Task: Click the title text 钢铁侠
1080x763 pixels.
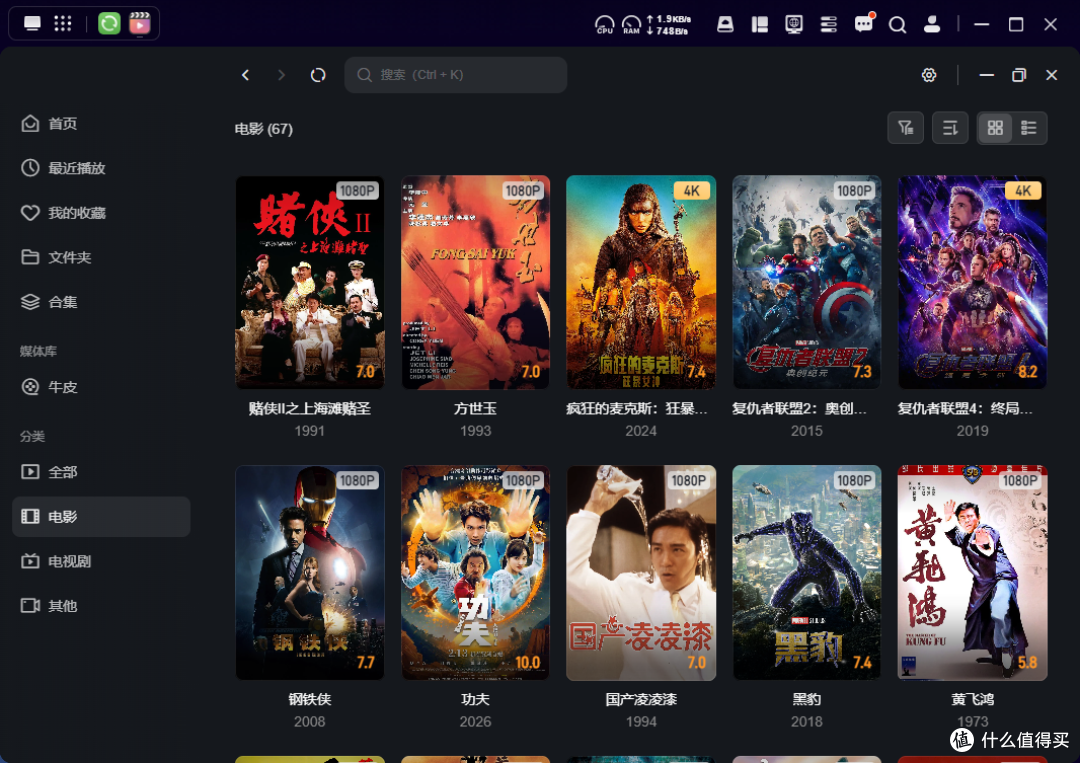Action: tap(310, 700)
